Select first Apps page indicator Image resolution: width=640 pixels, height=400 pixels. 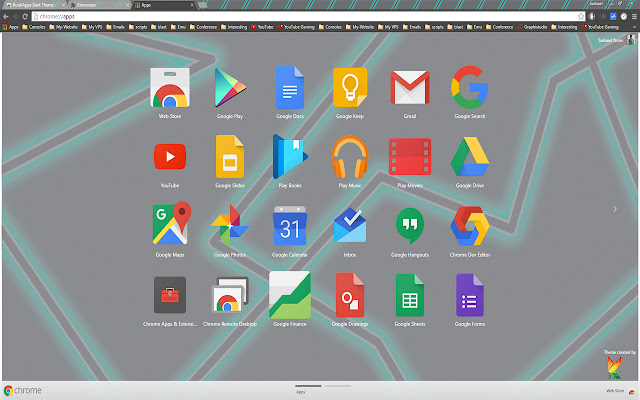(x=308, y=386)
